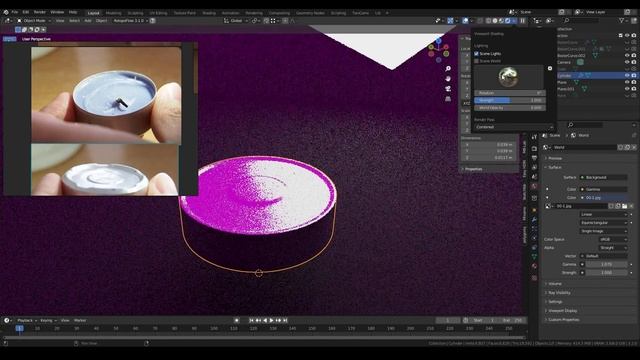Open the Render properties tab icon
This screenshot has height=360, width=640.
[534, 149]
